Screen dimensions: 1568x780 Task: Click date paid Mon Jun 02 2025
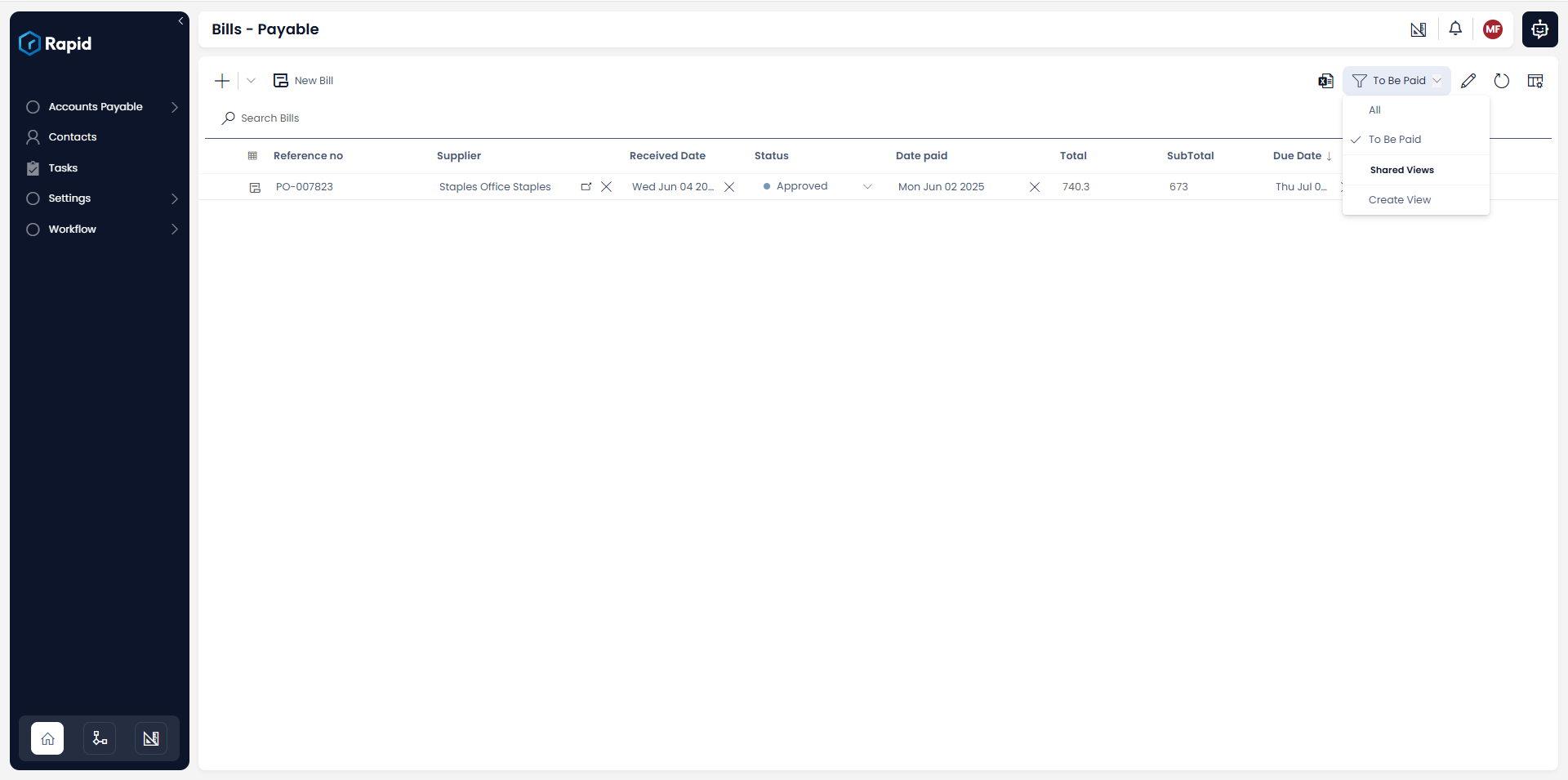click(x=941, y=187)
